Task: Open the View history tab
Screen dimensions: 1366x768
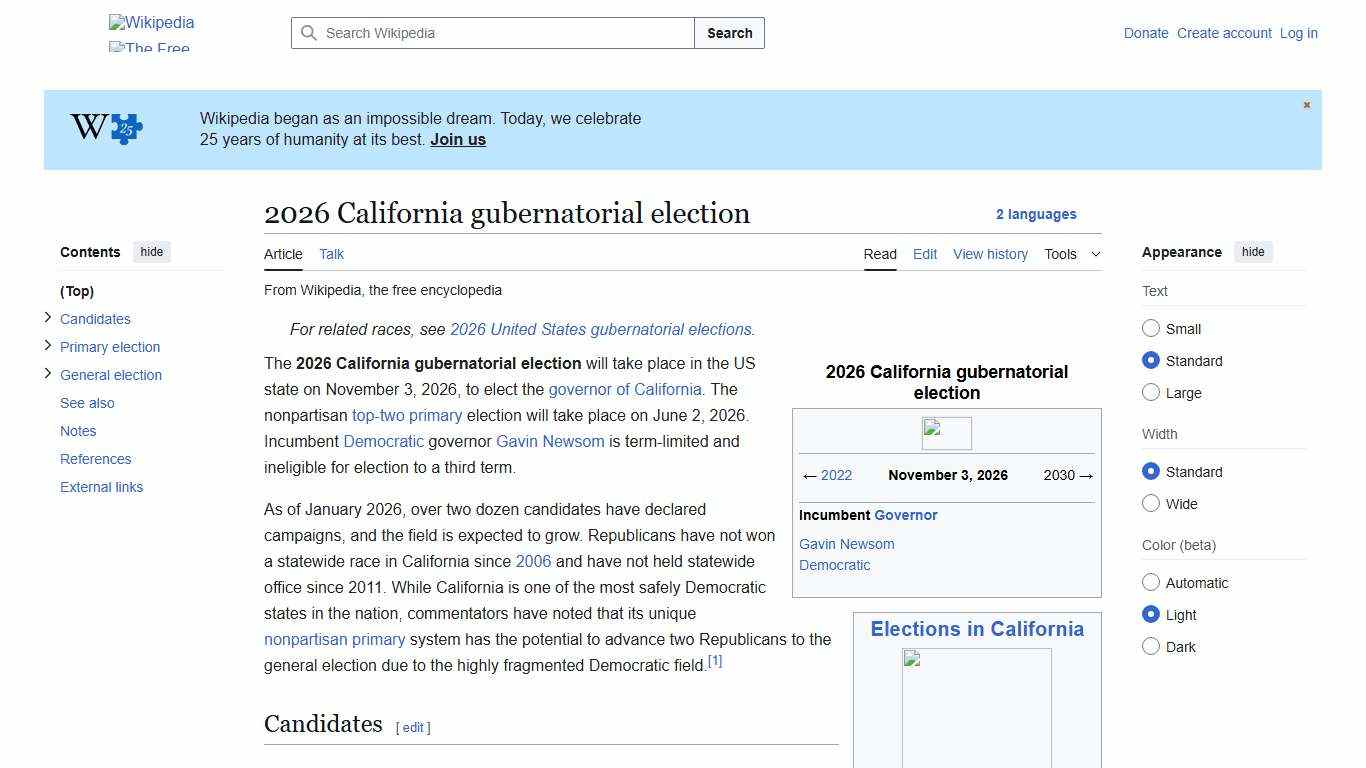Action: tap(990, 254)
